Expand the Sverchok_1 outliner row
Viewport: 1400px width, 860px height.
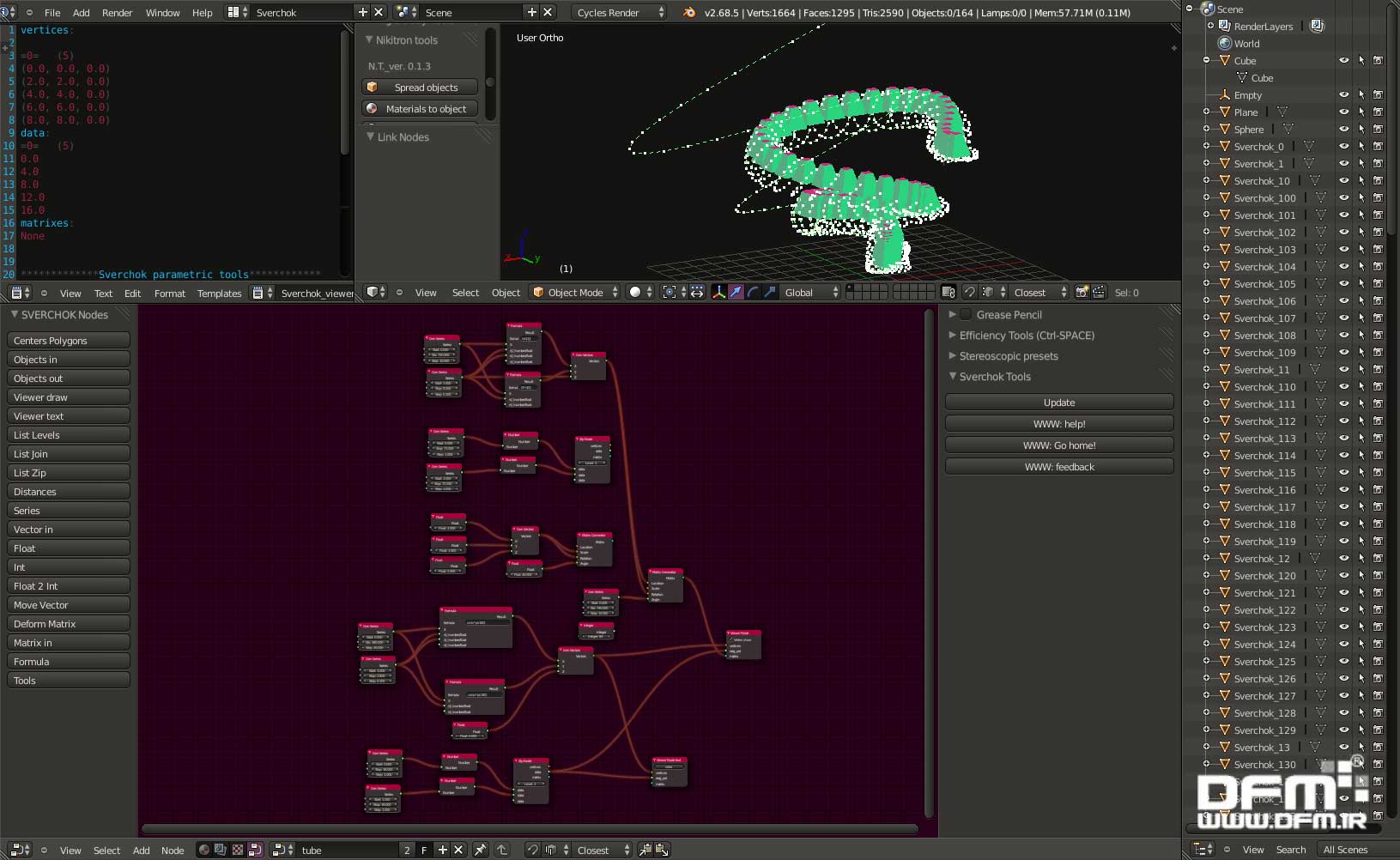(x=1207, y=163)
